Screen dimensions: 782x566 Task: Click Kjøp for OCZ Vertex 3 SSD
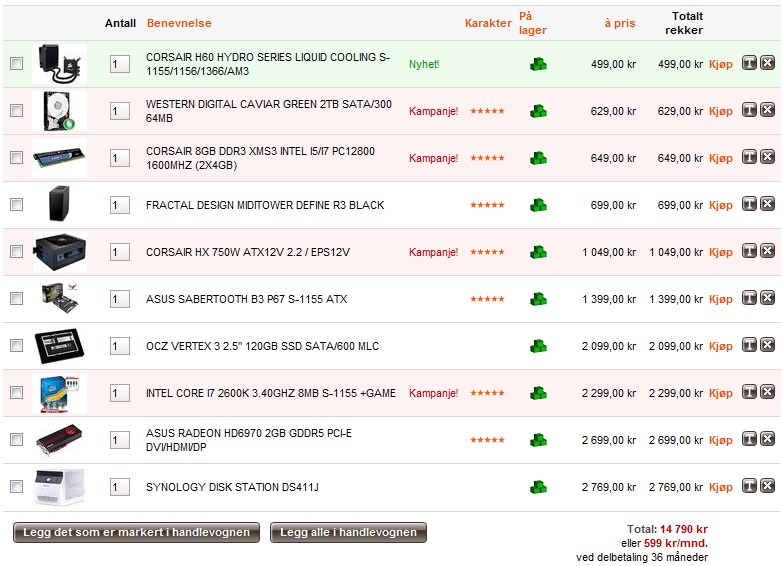click(x=721, y=346)
